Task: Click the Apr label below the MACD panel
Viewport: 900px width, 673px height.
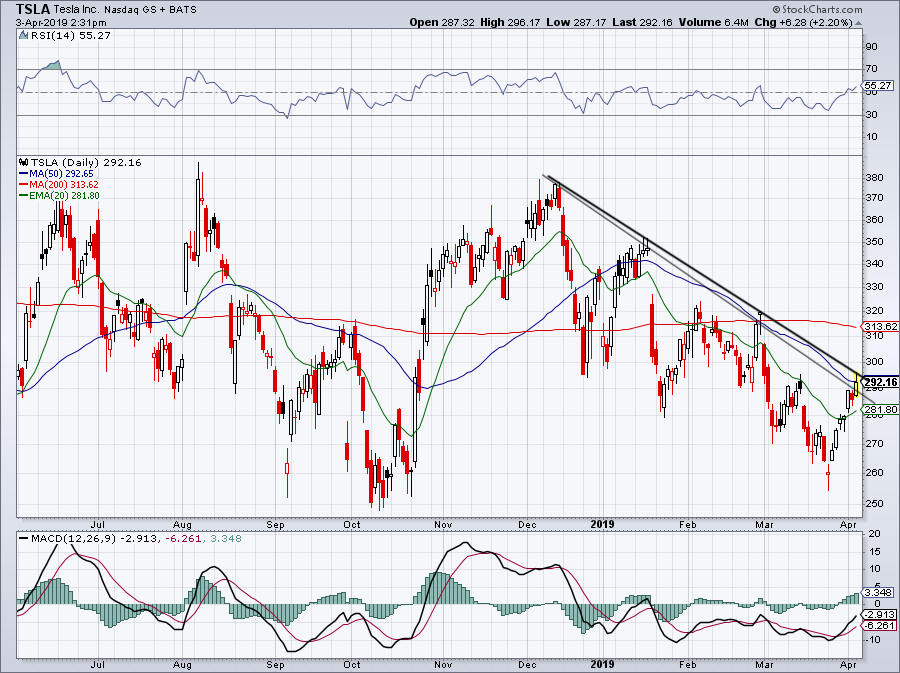Action: pos(848,665)
